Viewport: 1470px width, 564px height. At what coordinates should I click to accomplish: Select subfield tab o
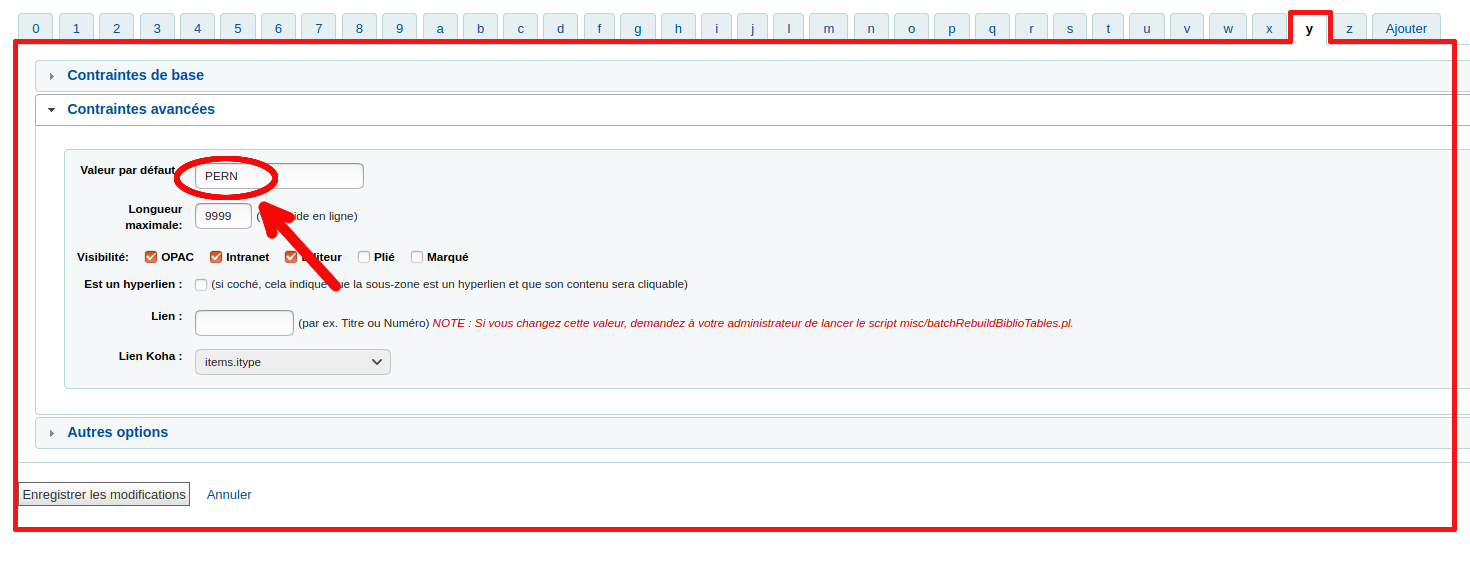click(911, 28)
